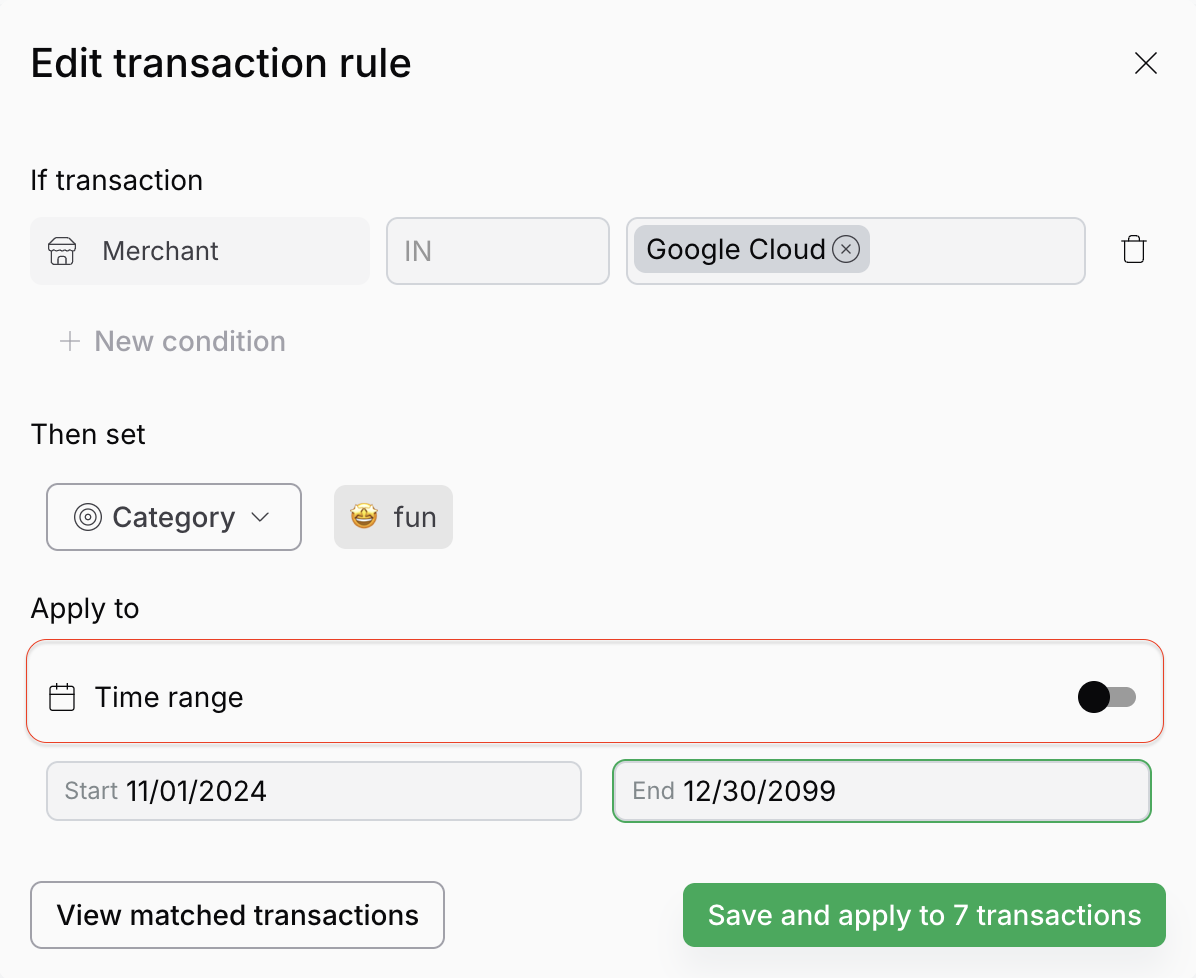Expand the Category dropdown chevron
The image size is (1196, 978).
pyautogui.click(x=260, y=517)
